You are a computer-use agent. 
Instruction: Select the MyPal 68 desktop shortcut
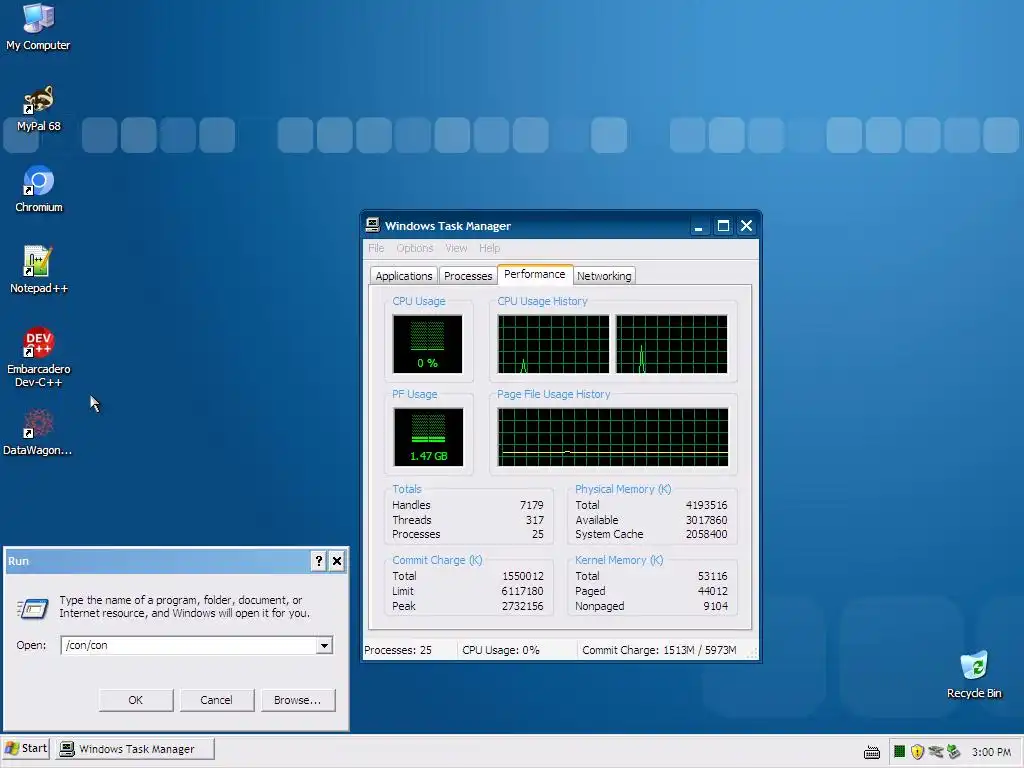[39, 108]
